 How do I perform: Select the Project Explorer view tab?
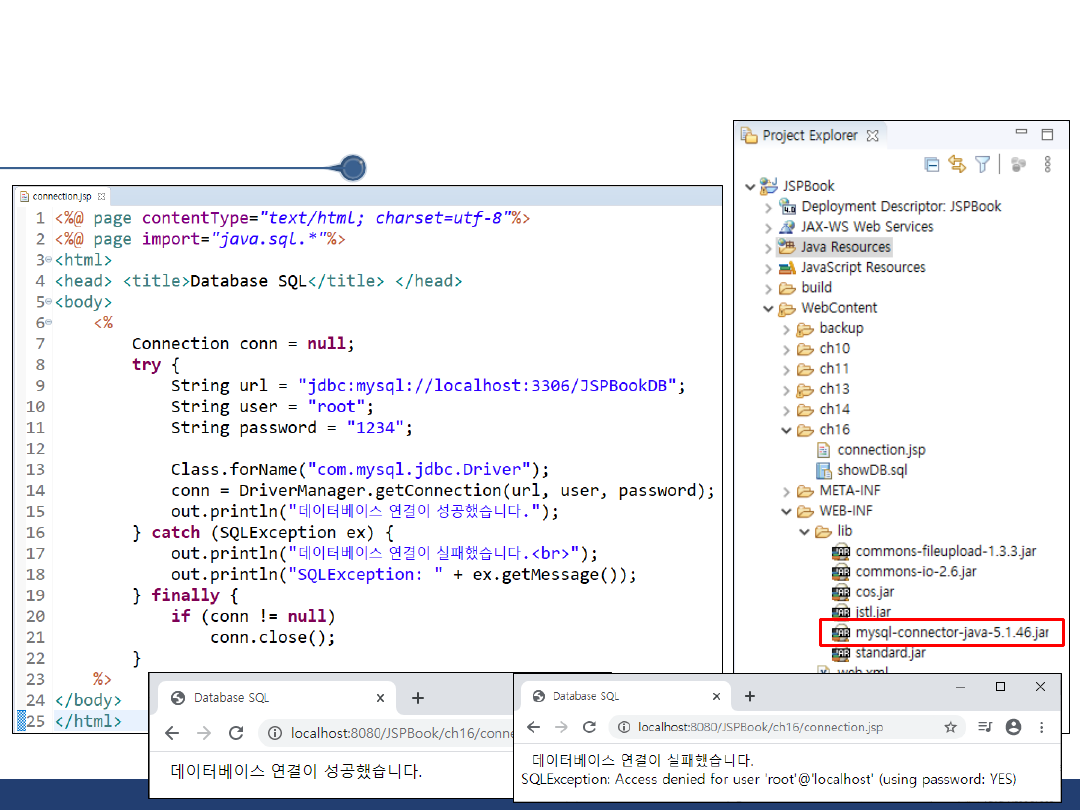809,135
